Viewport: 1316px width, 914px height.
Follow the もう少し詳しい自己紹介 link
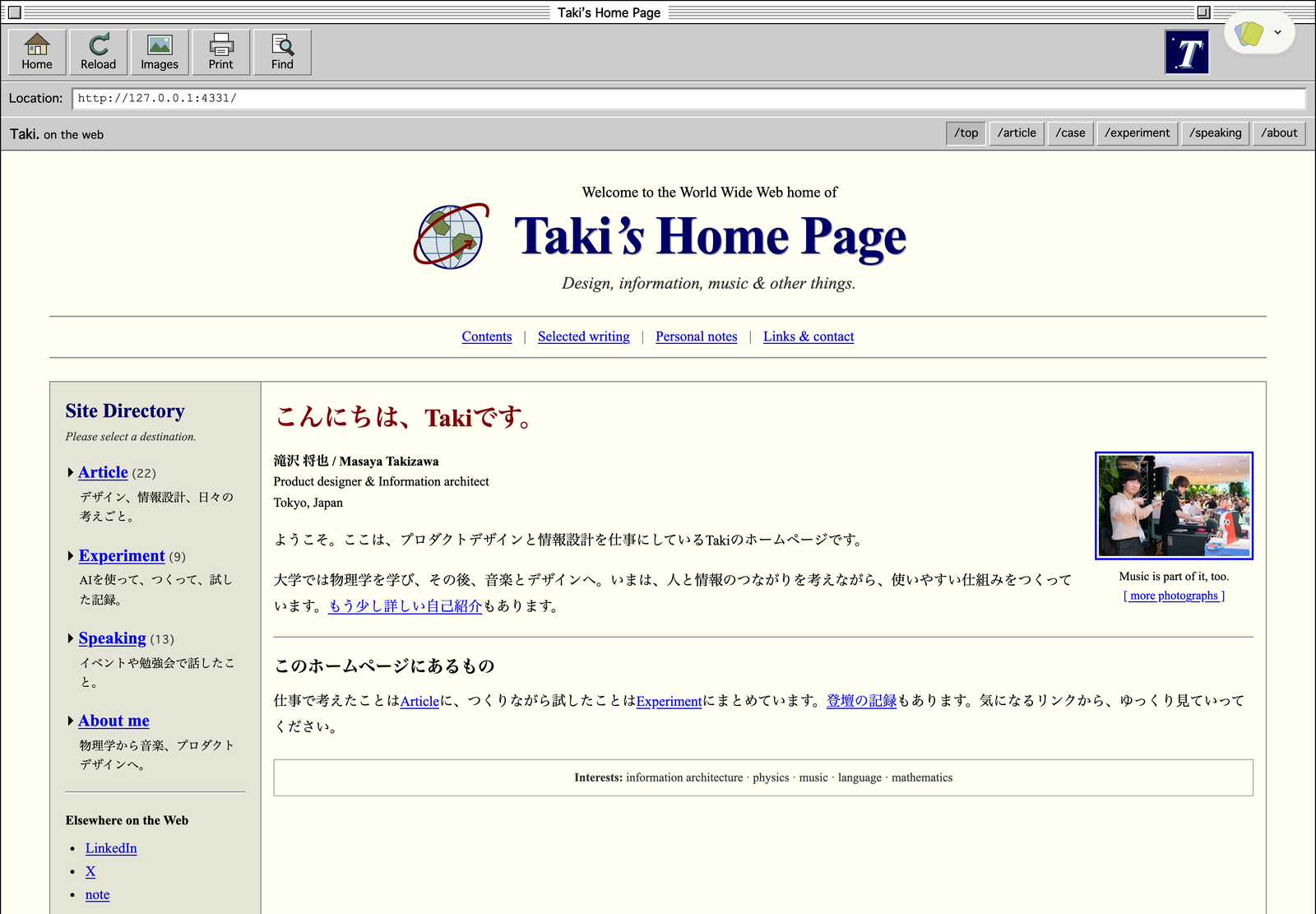point(405,606)
